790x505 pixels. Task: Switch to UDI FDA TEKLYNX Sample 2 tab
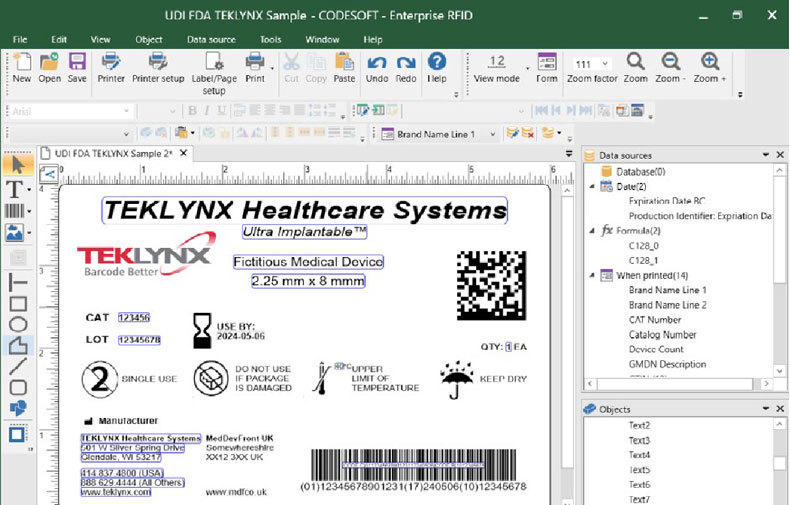click(112, 153)
